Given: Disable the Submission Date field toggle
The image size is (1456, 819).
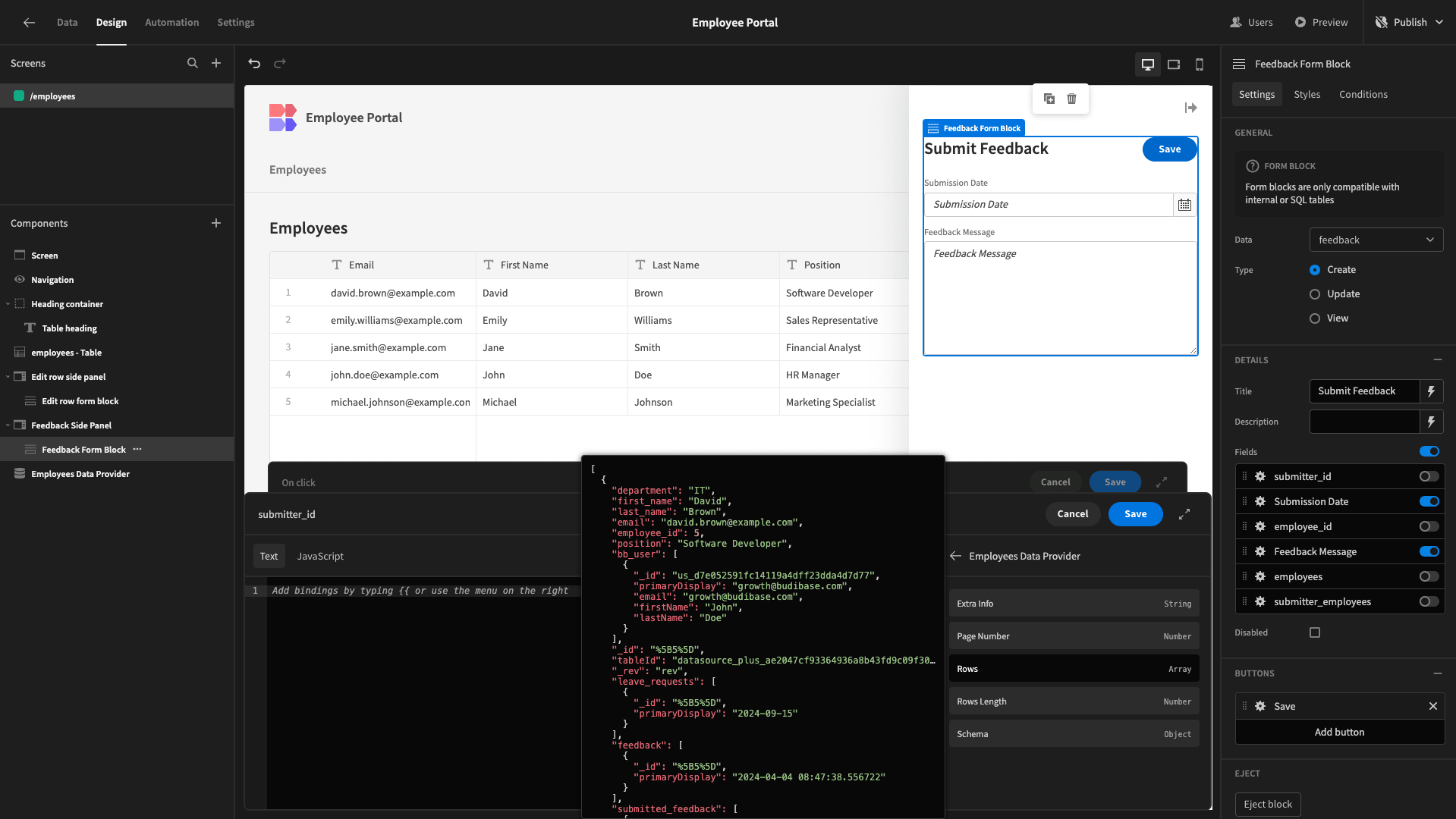Looking at the screenshot, I should click(1429, 501).
